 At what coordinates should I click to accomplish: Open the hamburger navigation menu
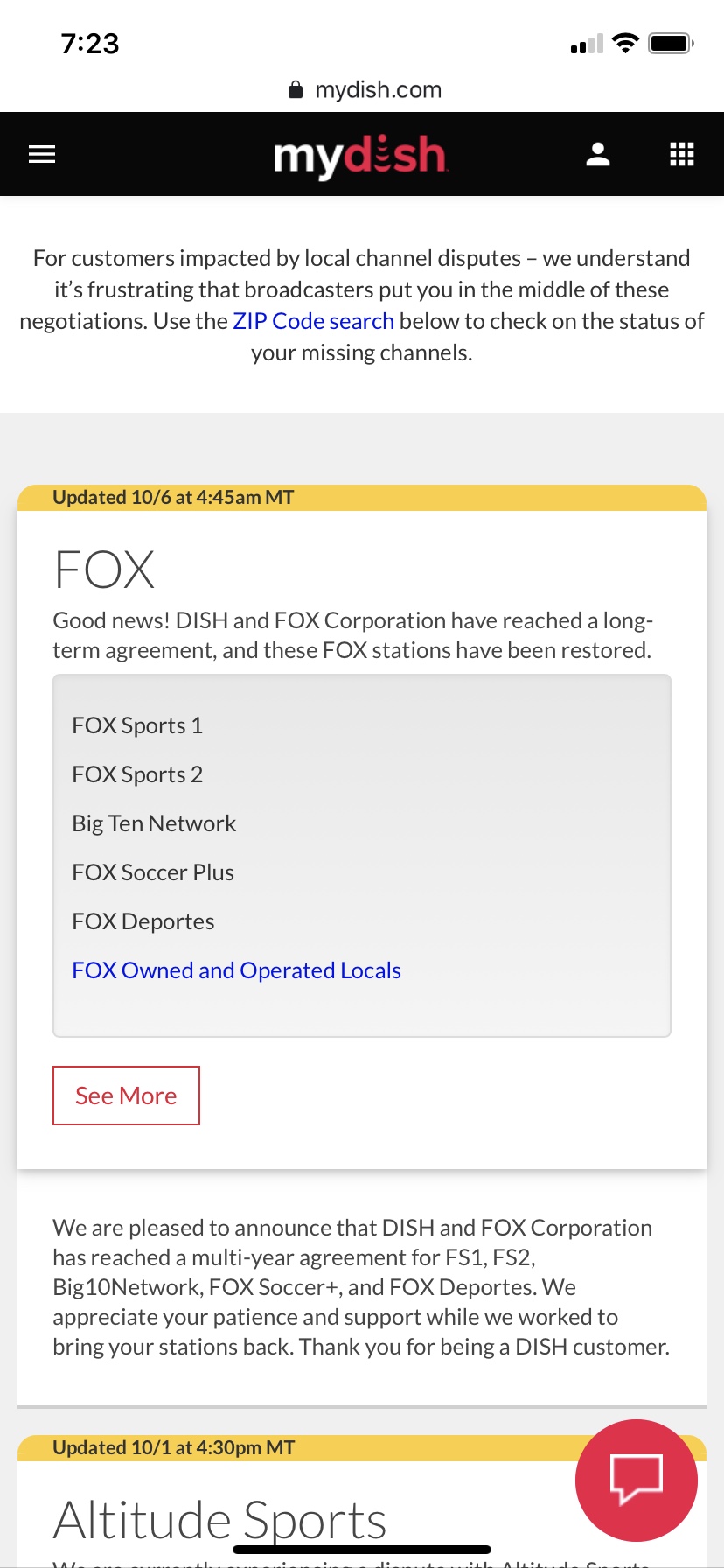pyautogui.click(x=42, y=155)
